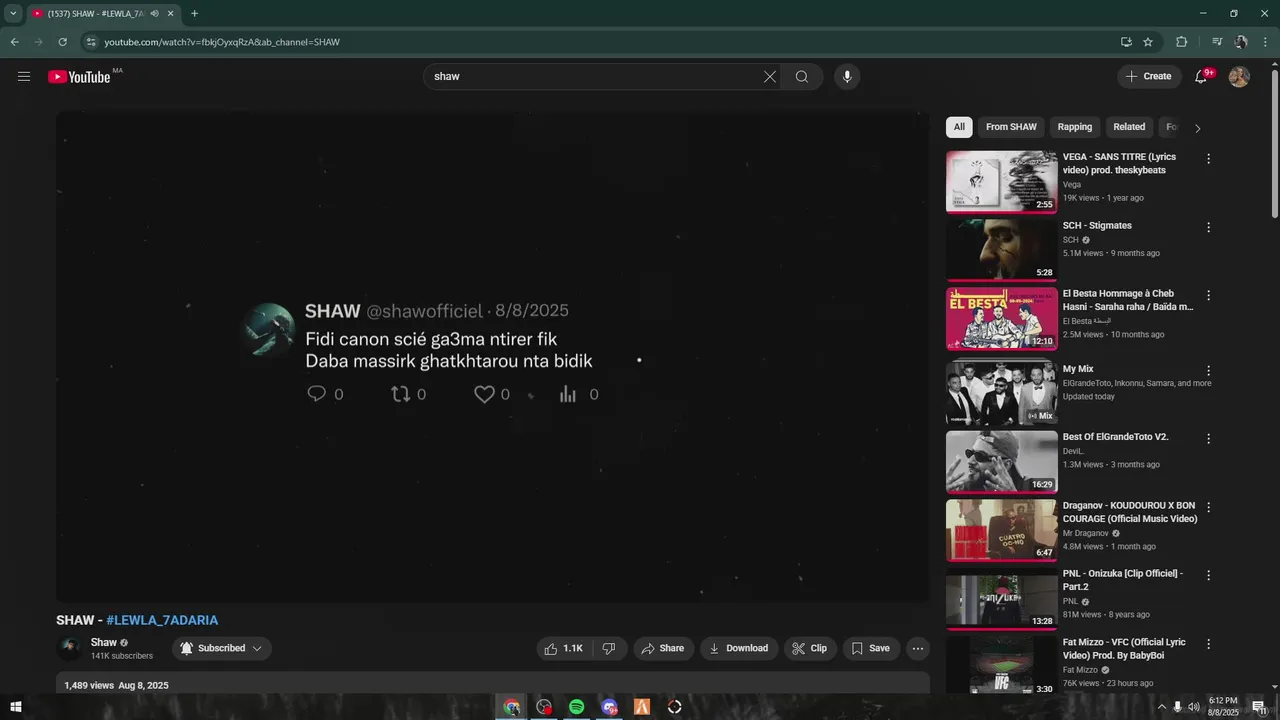Open Shaw channel avatar
The width and height of the screenshot is (1280, 720).
(x=70, y=648)
